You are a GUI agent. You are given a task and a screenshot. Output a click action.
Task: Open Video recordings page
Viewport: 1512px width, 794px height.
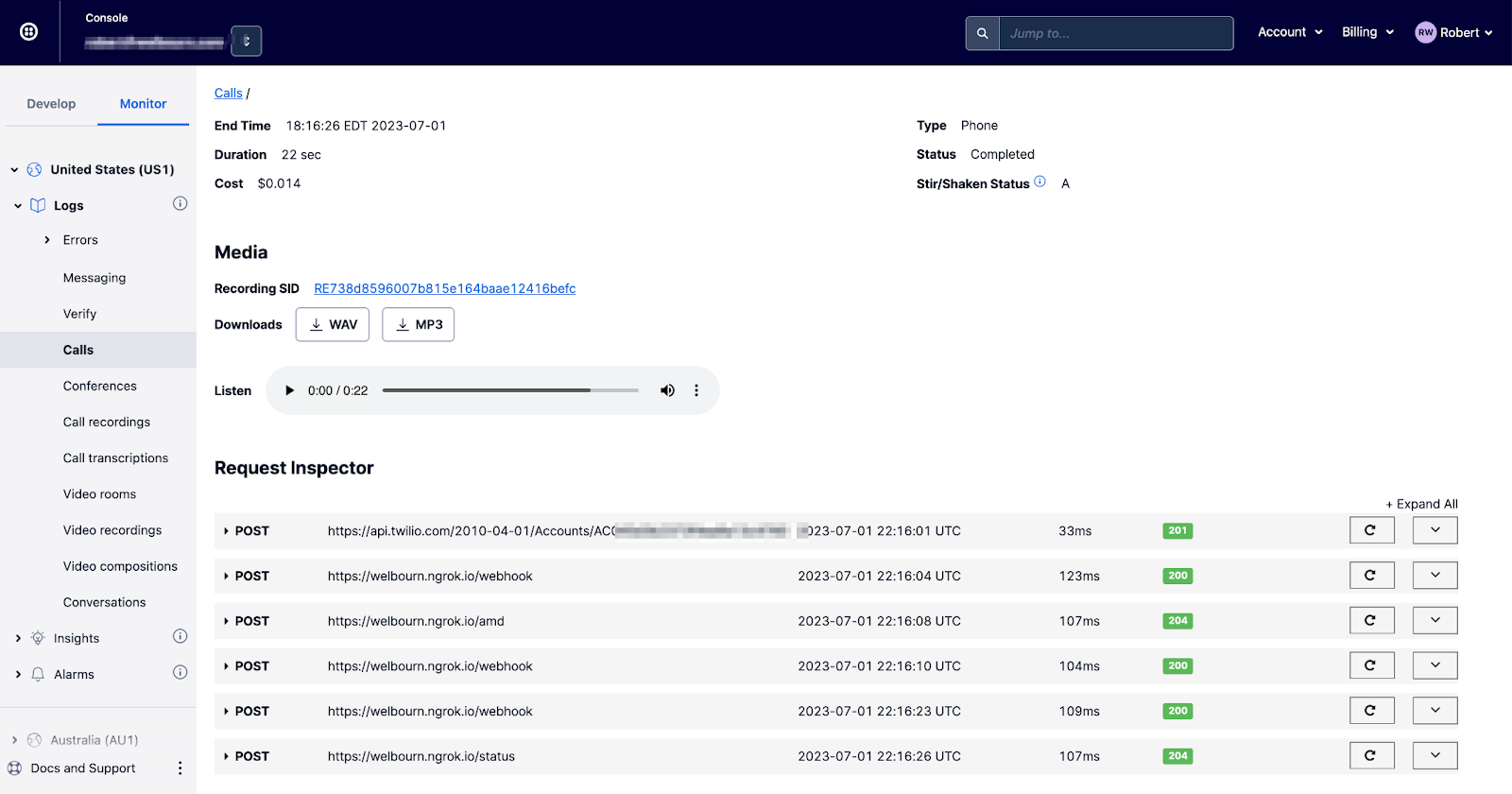click(112, 530)
